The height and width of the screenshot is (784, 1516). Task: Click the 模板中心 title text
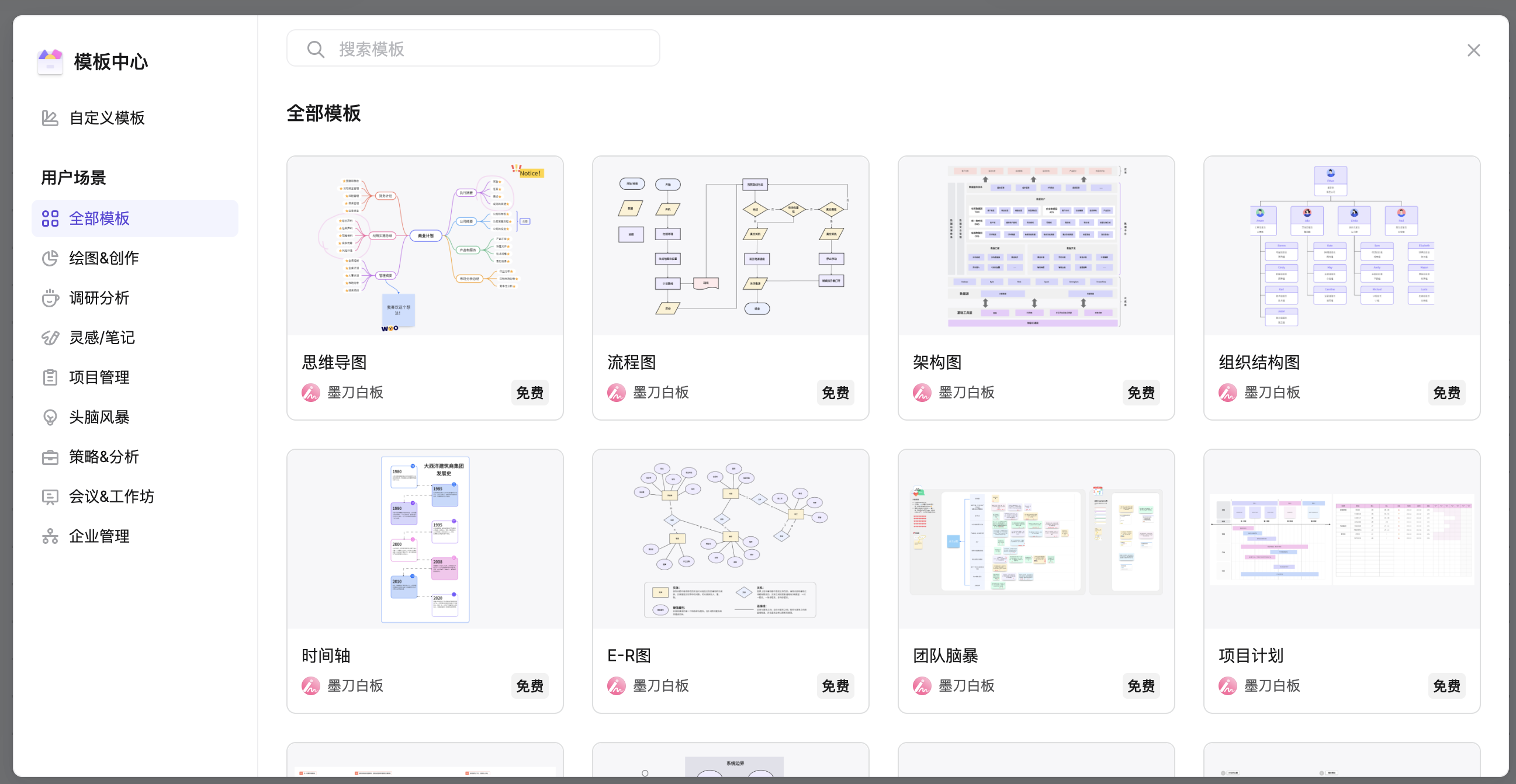click(x=111, y=62)
